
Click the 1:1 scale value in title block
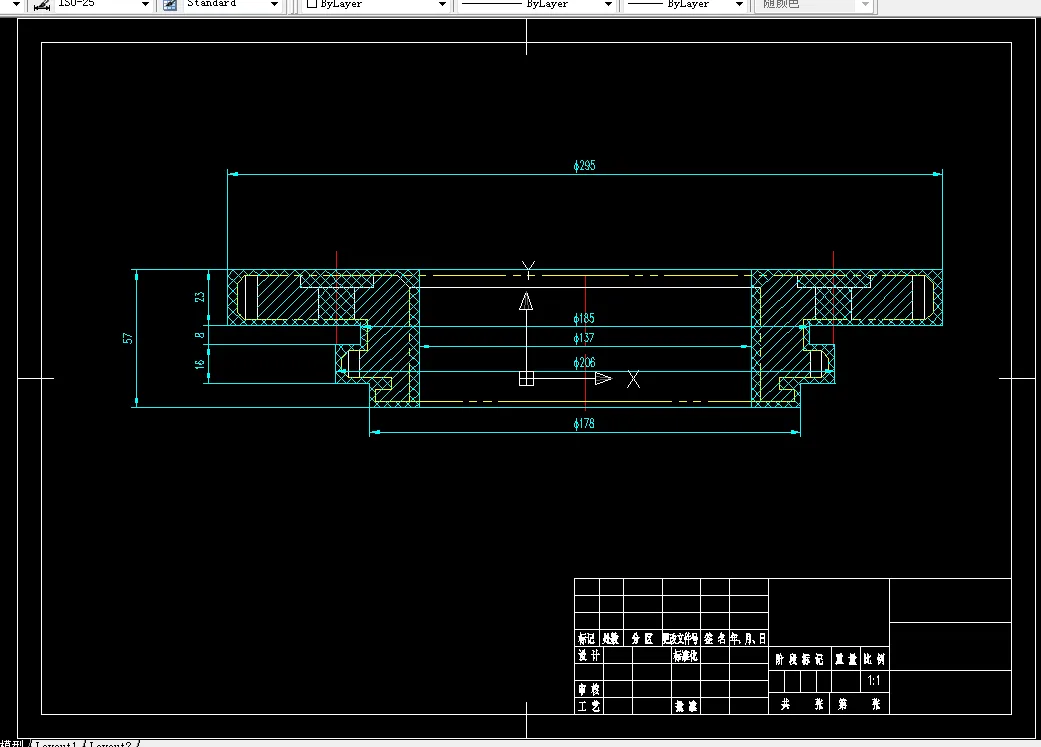(x=874, y=681)
